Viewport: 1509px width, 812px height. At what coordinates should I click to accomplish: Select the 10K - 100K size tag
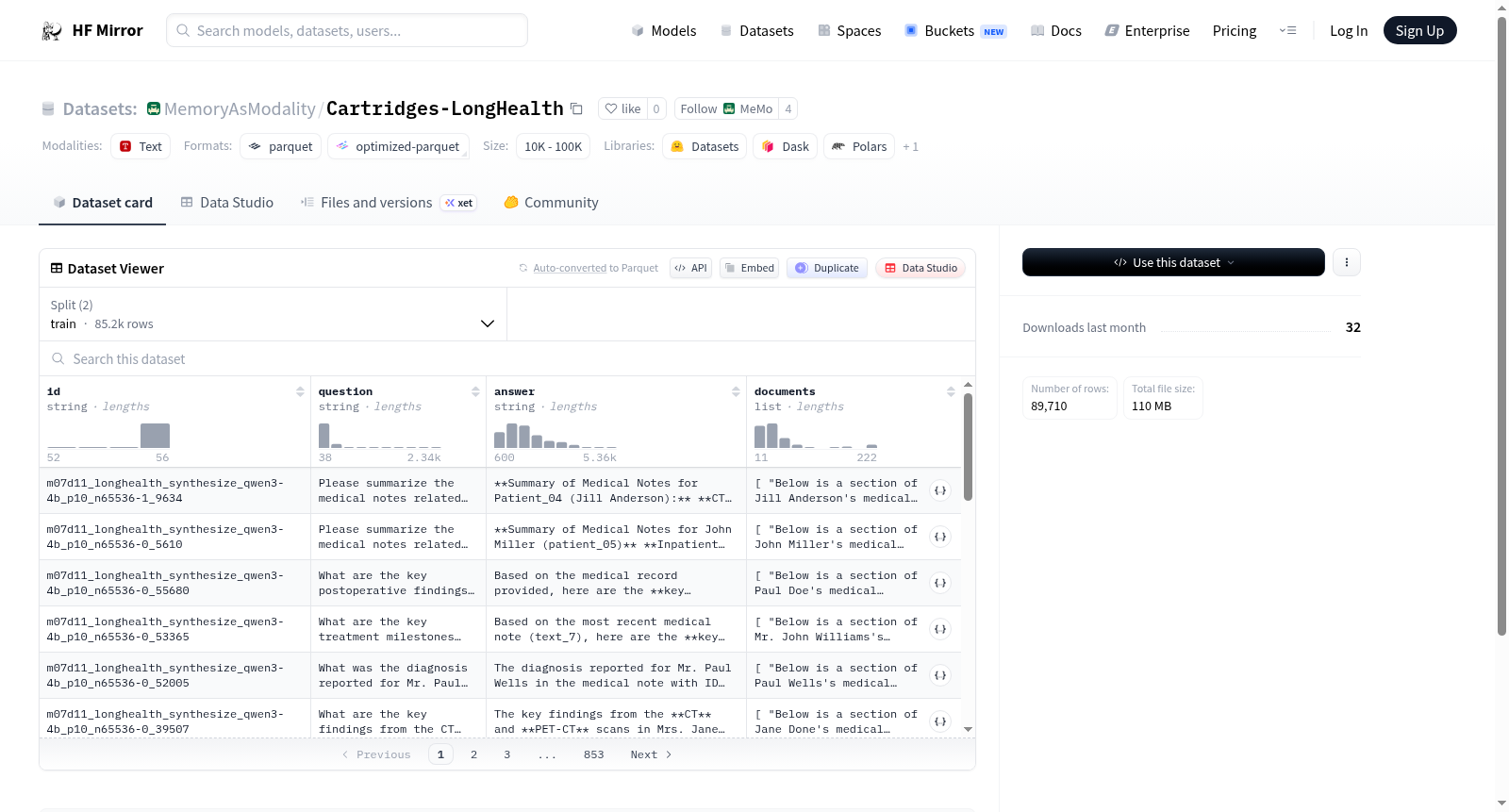(x=553, y=146)
